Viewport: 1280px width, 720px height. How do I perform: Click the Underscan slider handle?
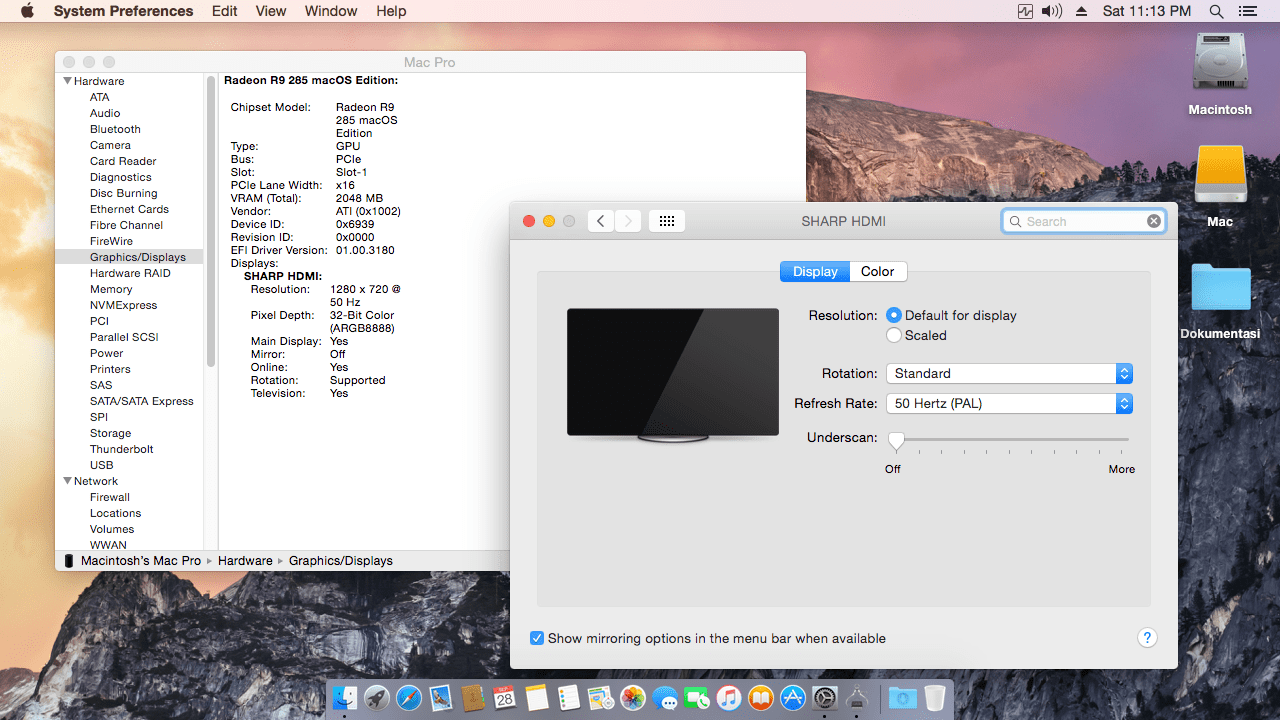click(x=896, y=441)
